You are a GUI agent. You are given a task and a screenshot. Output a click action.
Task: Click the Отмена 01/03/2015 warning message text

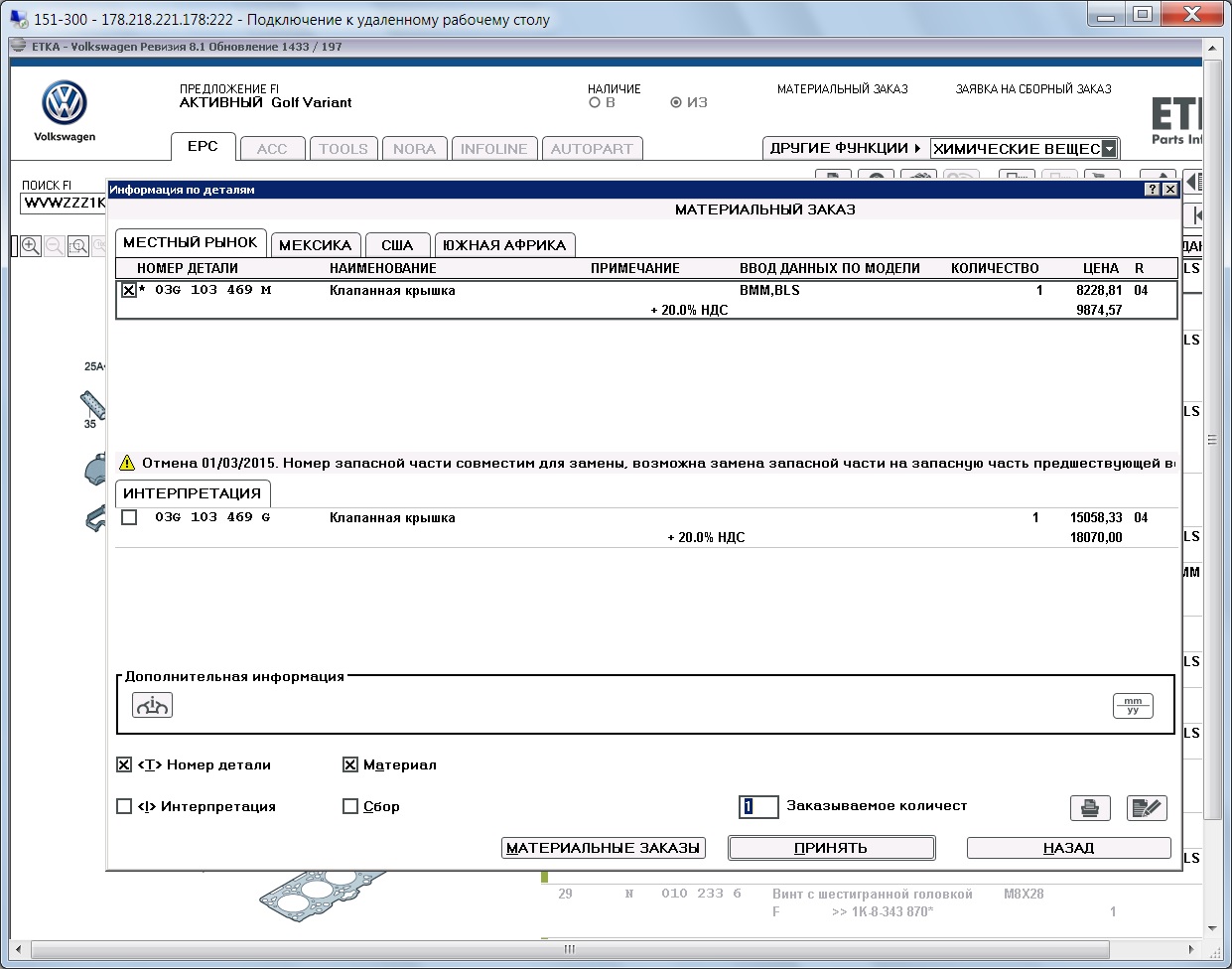coord(658,463)
